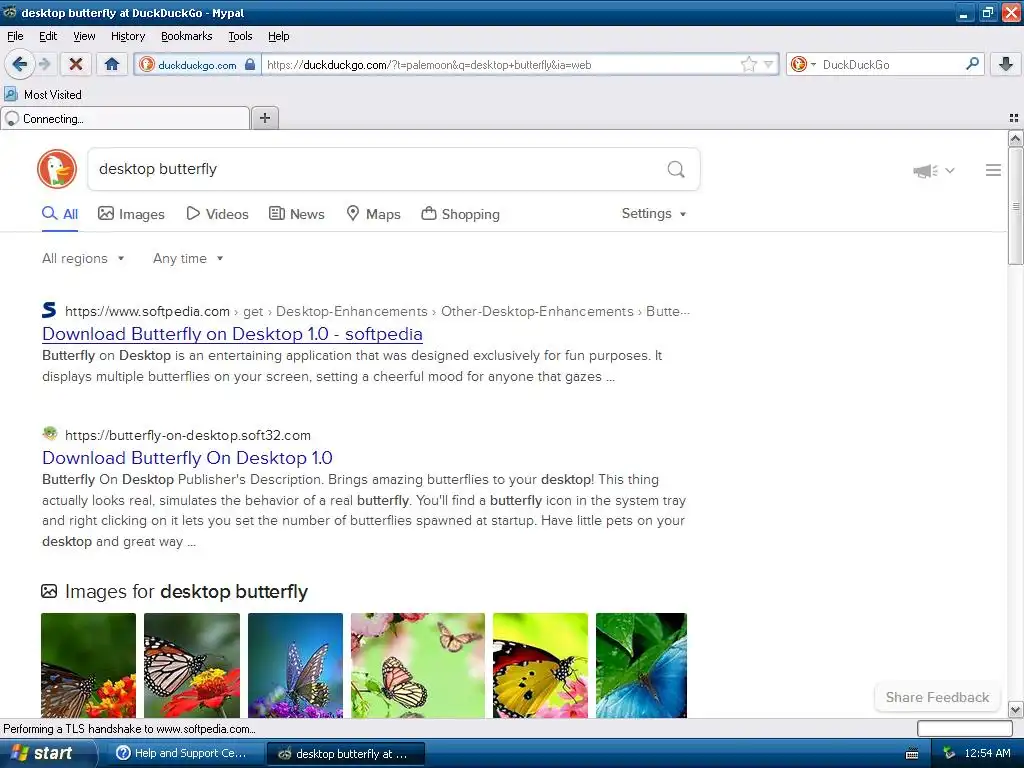The width and height of the screenshot is (1024, 768).
Task: Open the hamburger side menu
Action: (993, 170)
